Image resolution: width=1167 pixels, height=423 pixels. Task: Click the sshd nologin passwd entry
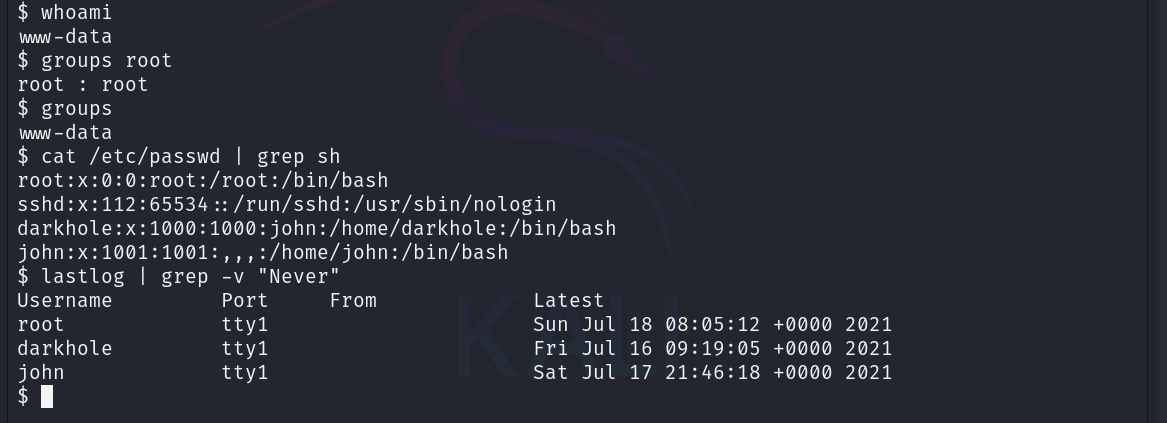tap(286, 205)
